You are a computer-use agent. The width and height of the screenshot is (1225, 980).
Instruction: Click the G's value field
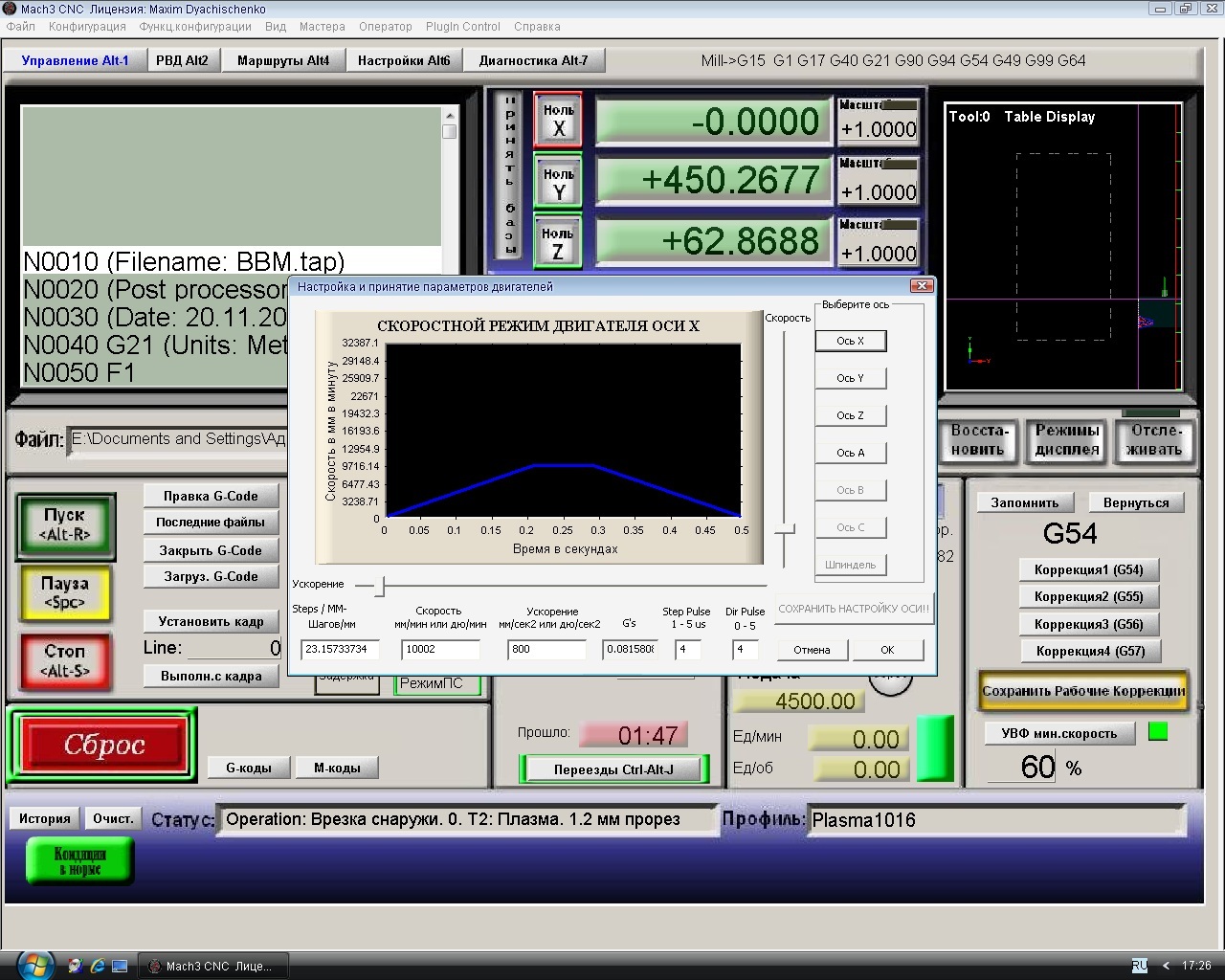point(631,649)
